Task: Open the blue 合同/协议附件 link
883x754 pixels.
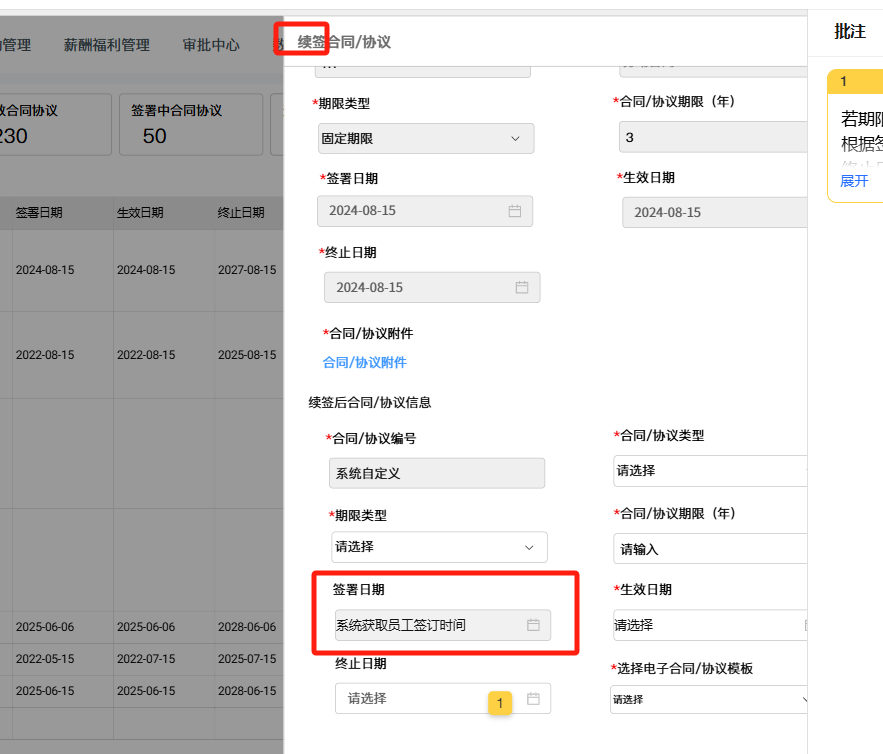Action: pyautogui.click(x=364, y=363)
